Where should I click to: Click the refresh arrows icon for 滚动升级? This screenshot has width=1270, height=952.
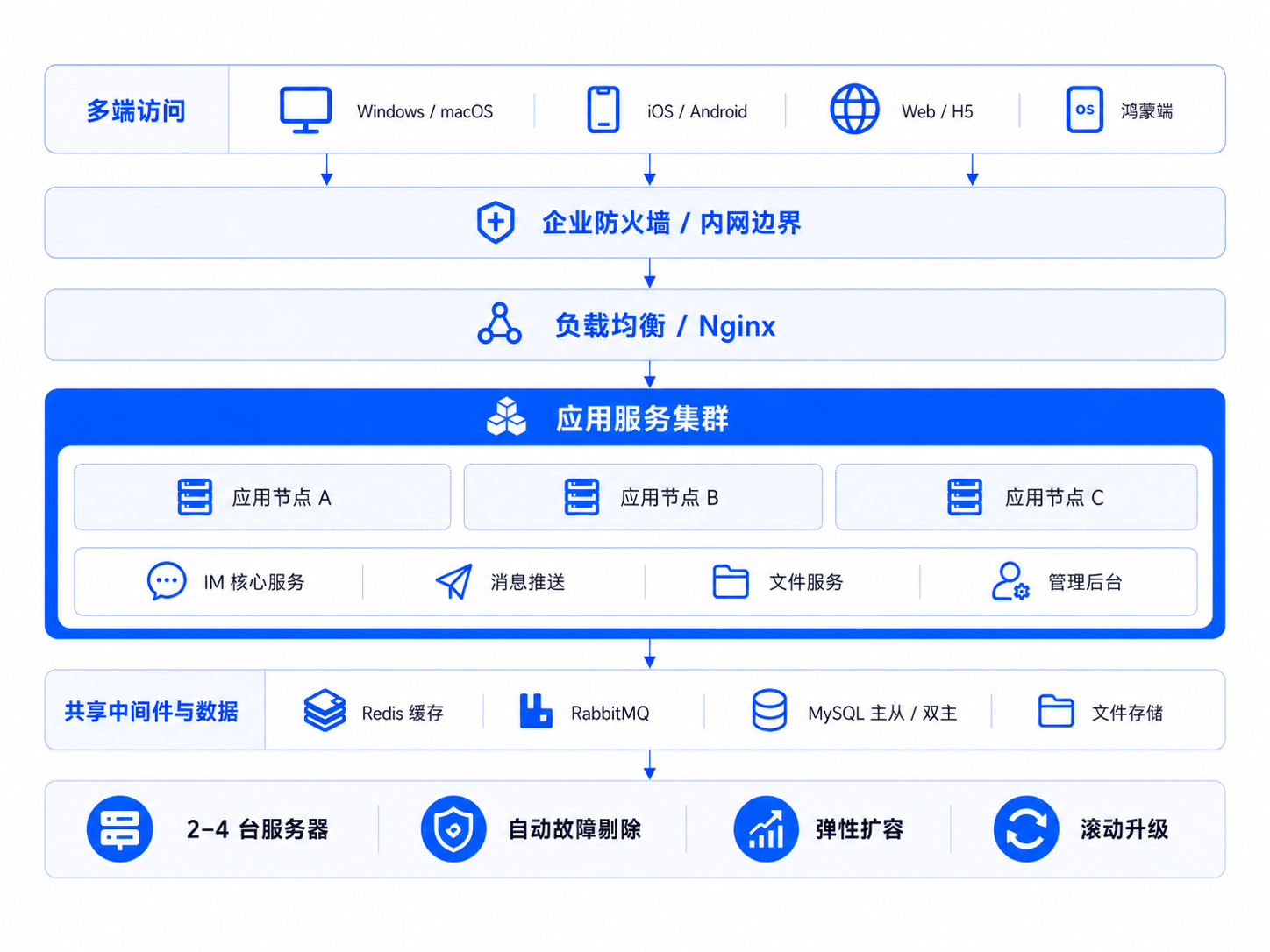(x=1026, y=829)
